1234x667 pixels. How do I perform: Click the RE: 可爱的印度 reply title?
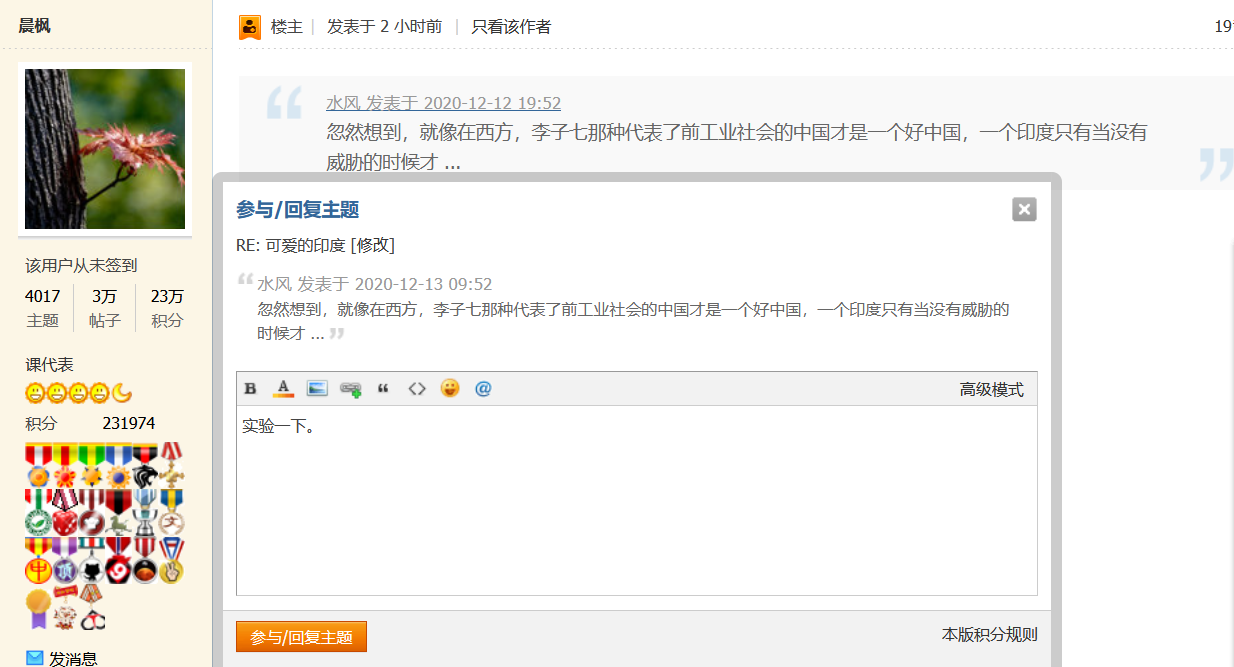[x=291, y=246]
